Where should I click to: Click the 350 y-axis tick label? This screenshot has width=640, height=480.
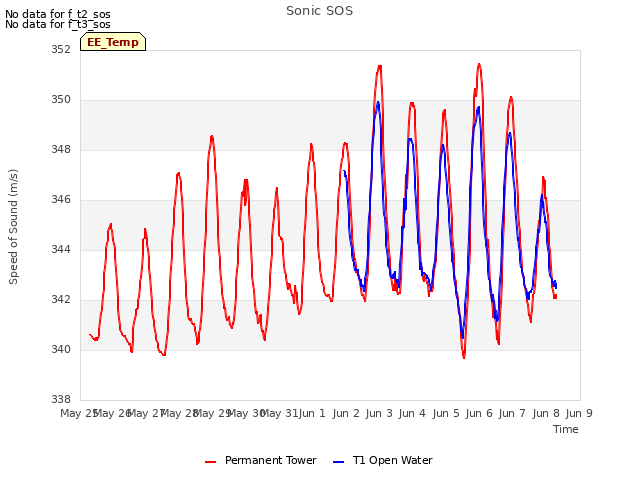61,100
